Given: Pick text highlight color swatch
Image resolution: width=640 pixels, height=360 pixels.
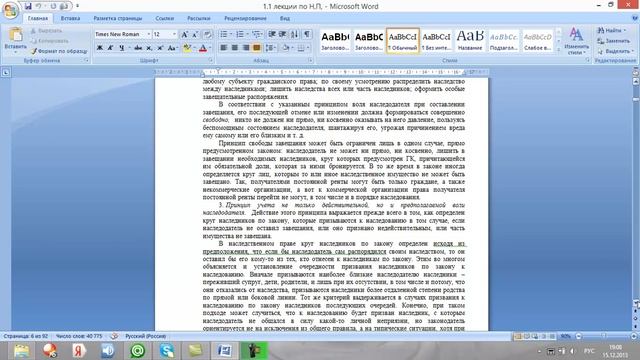Looking at the screenshot, I should (187, 48).
